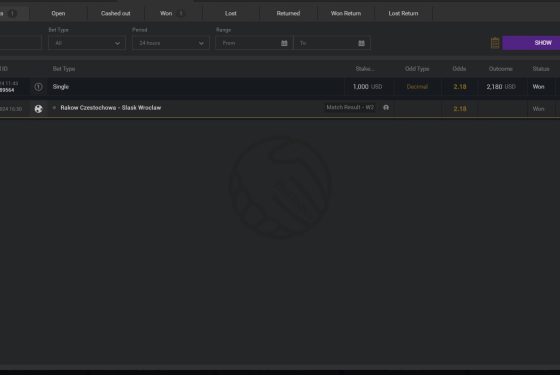Select the Single bet row label
560x375 pixels.
[x=61, y=87]
